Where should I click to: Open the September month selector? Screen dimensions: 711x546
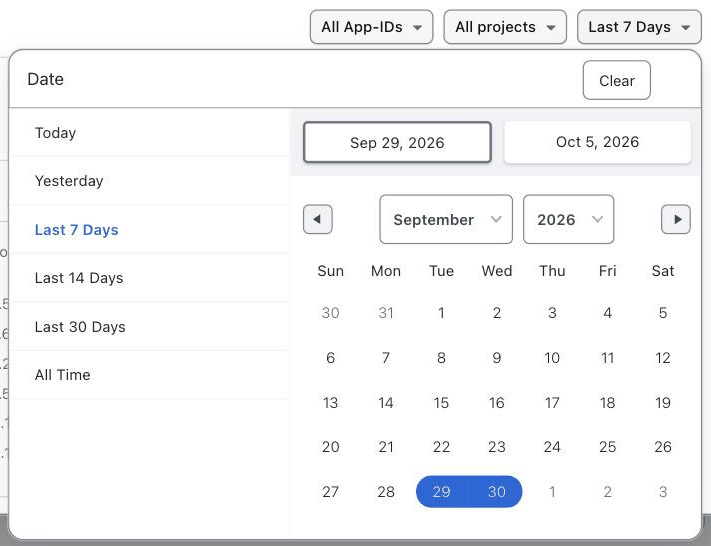446,219
